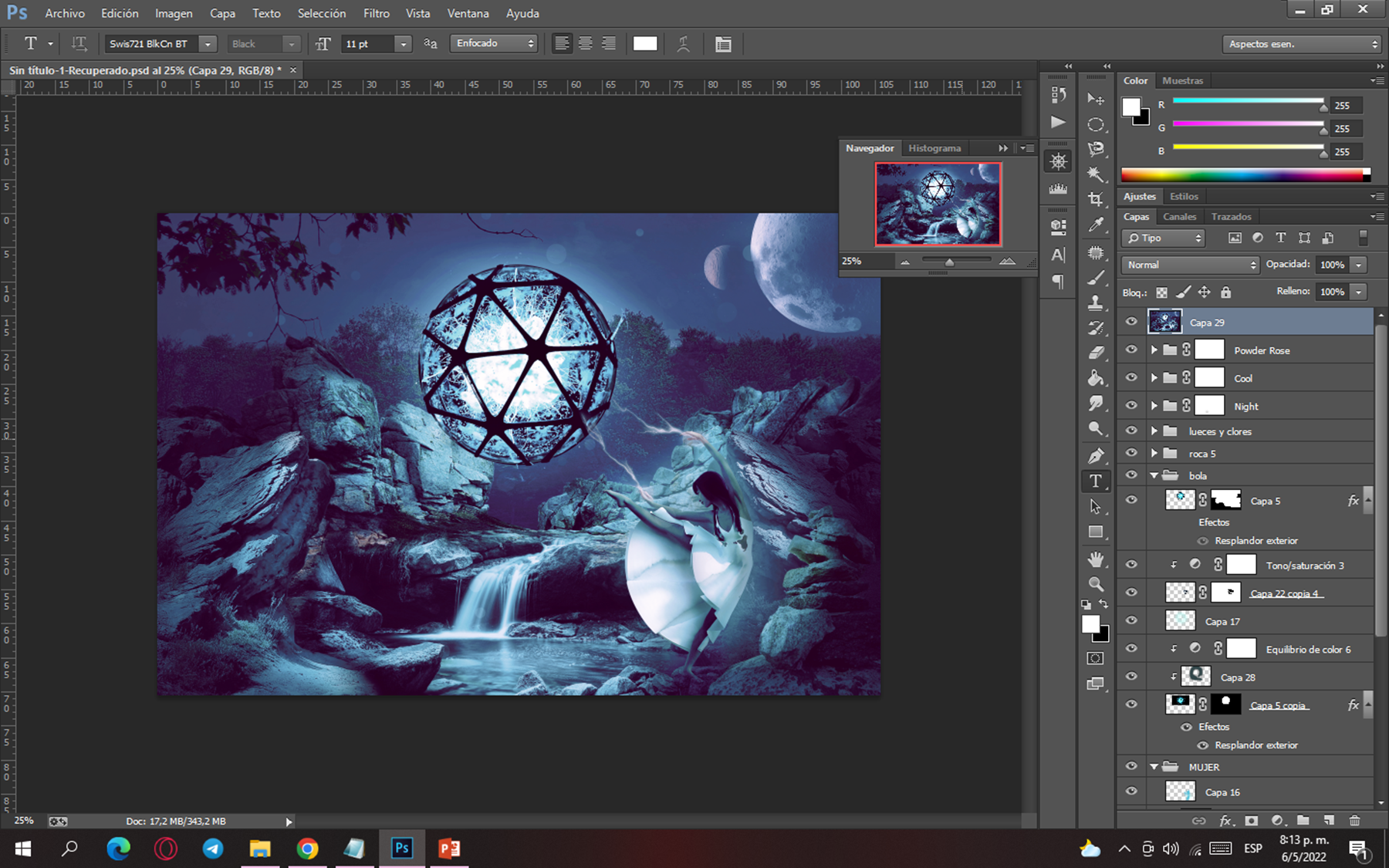Select the Path Selection tool

tap(1096, 506)
